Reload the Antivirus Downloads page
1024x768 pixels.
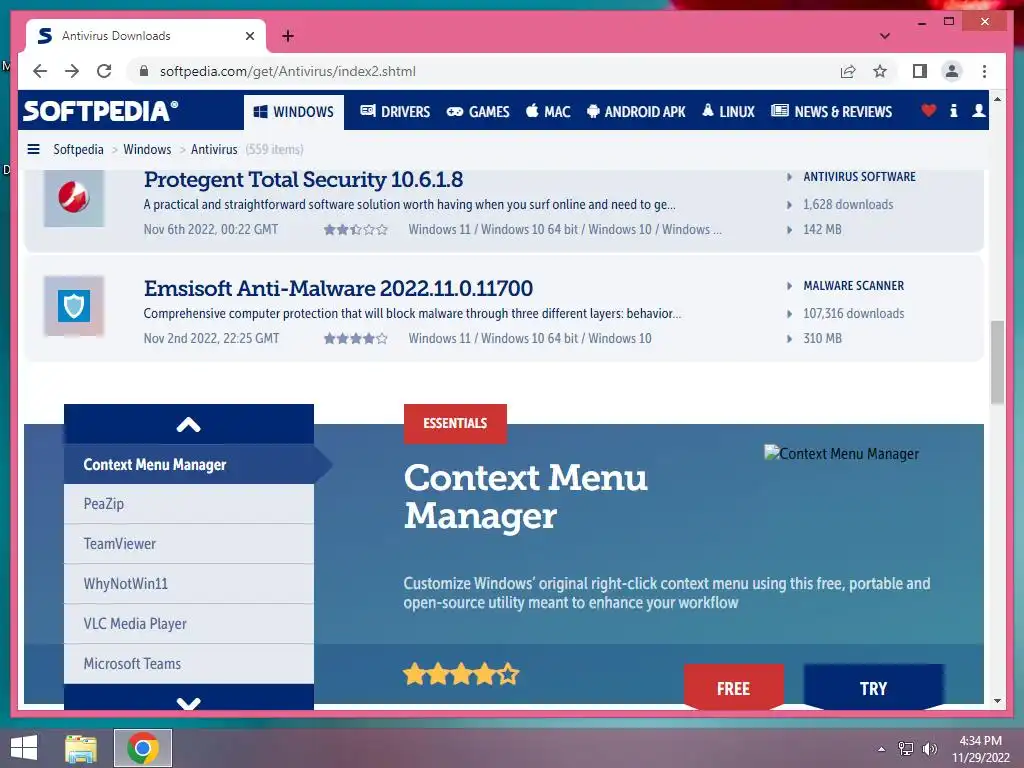click(104, 71)
